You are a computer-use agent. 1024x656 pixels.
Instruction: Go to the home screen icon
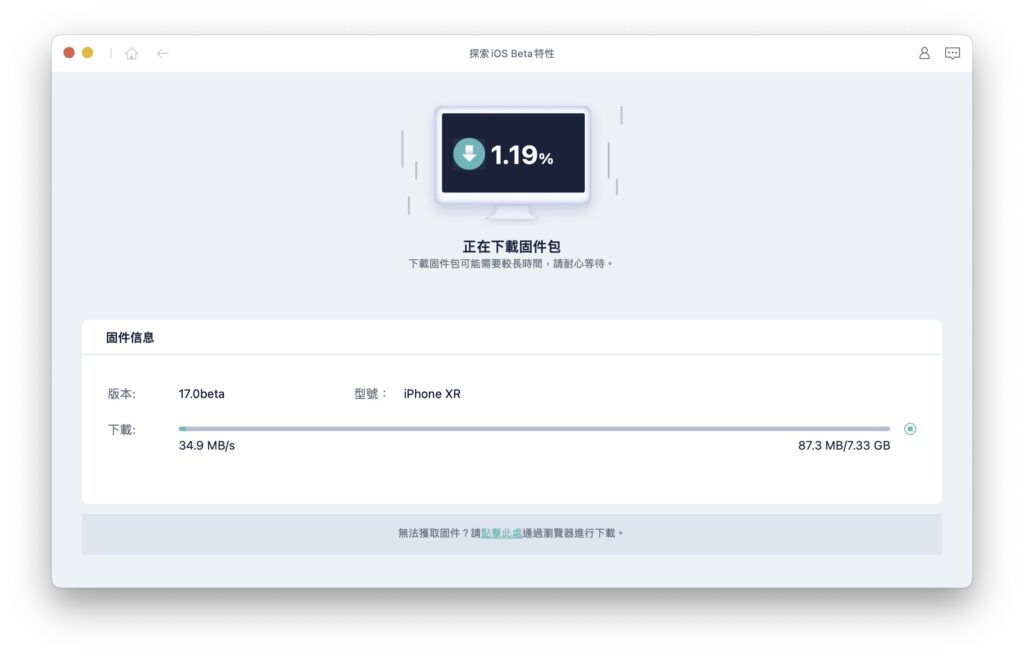131,54
